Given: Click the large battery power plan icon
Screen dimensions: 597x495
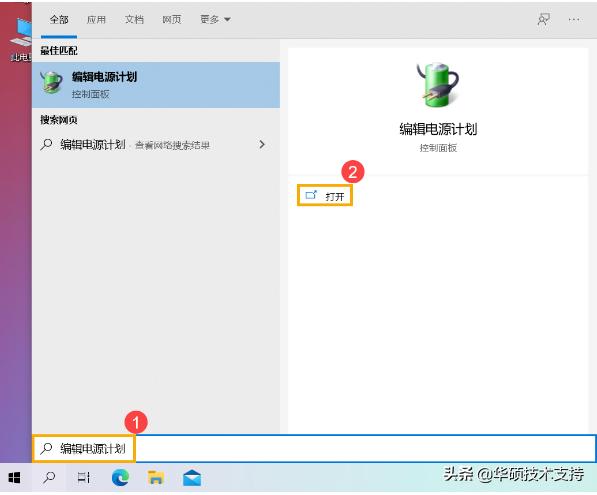Looking at the screenshot, I should click(438, 85).
